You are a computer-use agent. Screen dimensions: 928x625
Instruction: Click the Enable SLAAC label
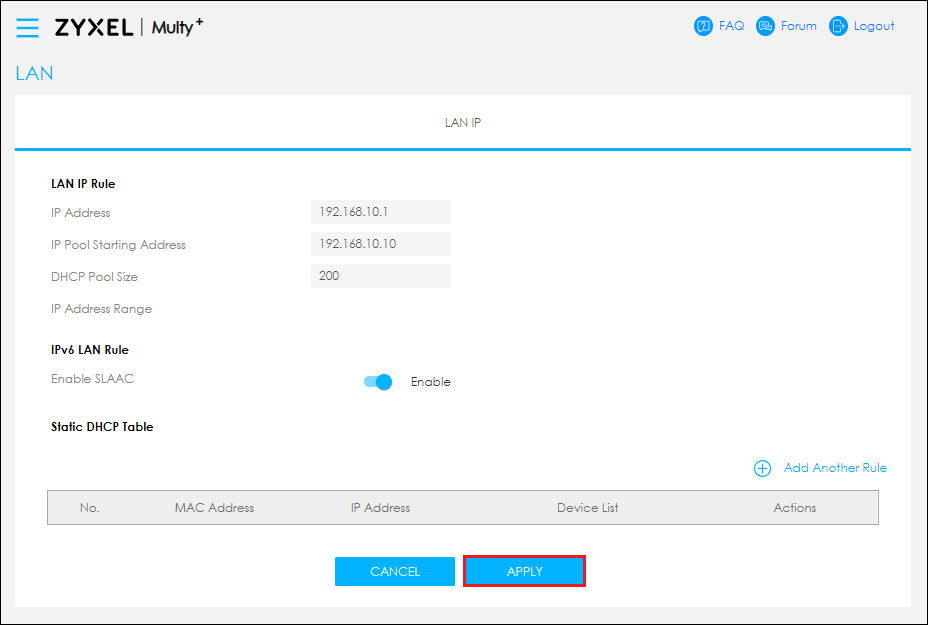pyautogui.click(x=92, y=379)
